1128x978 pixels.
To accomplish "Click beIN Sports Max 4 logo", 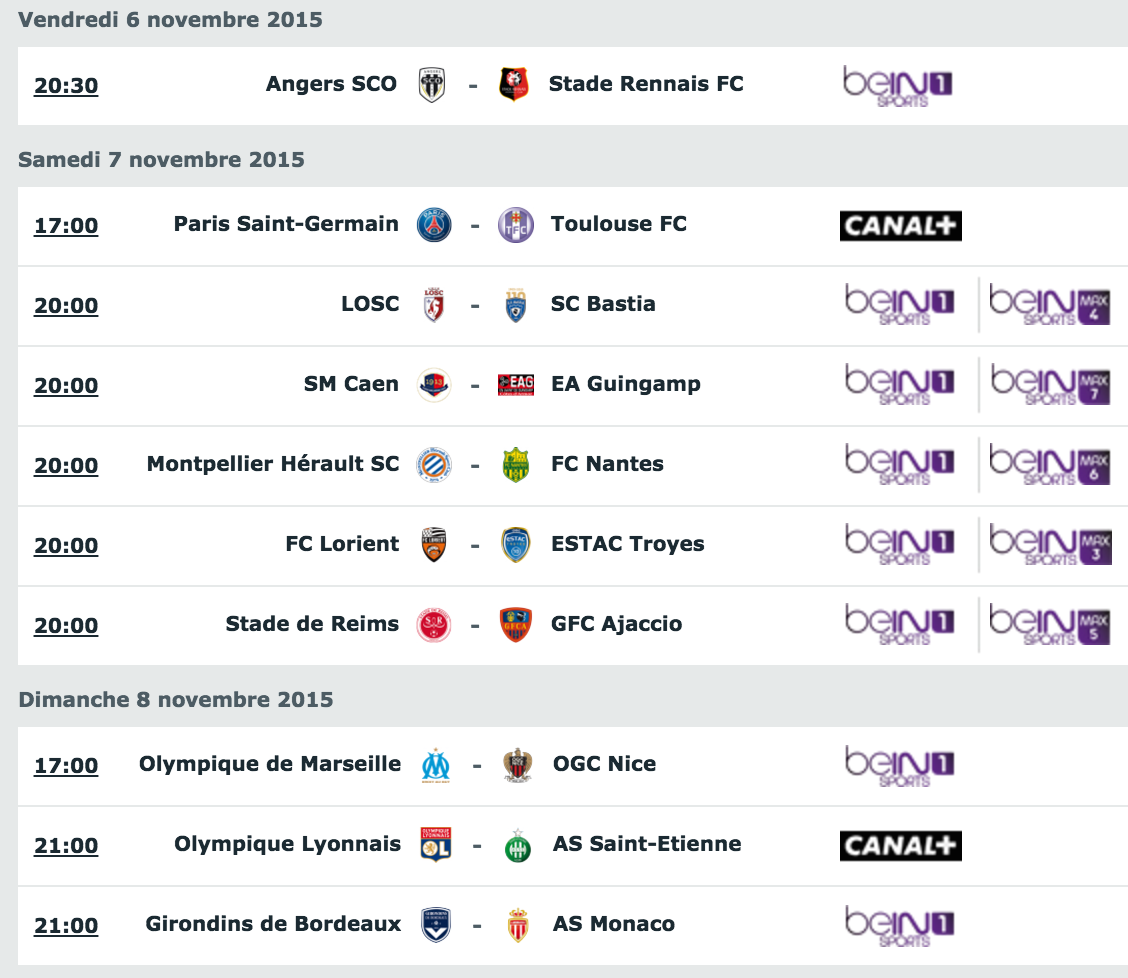I will [x=1050, y=305].
